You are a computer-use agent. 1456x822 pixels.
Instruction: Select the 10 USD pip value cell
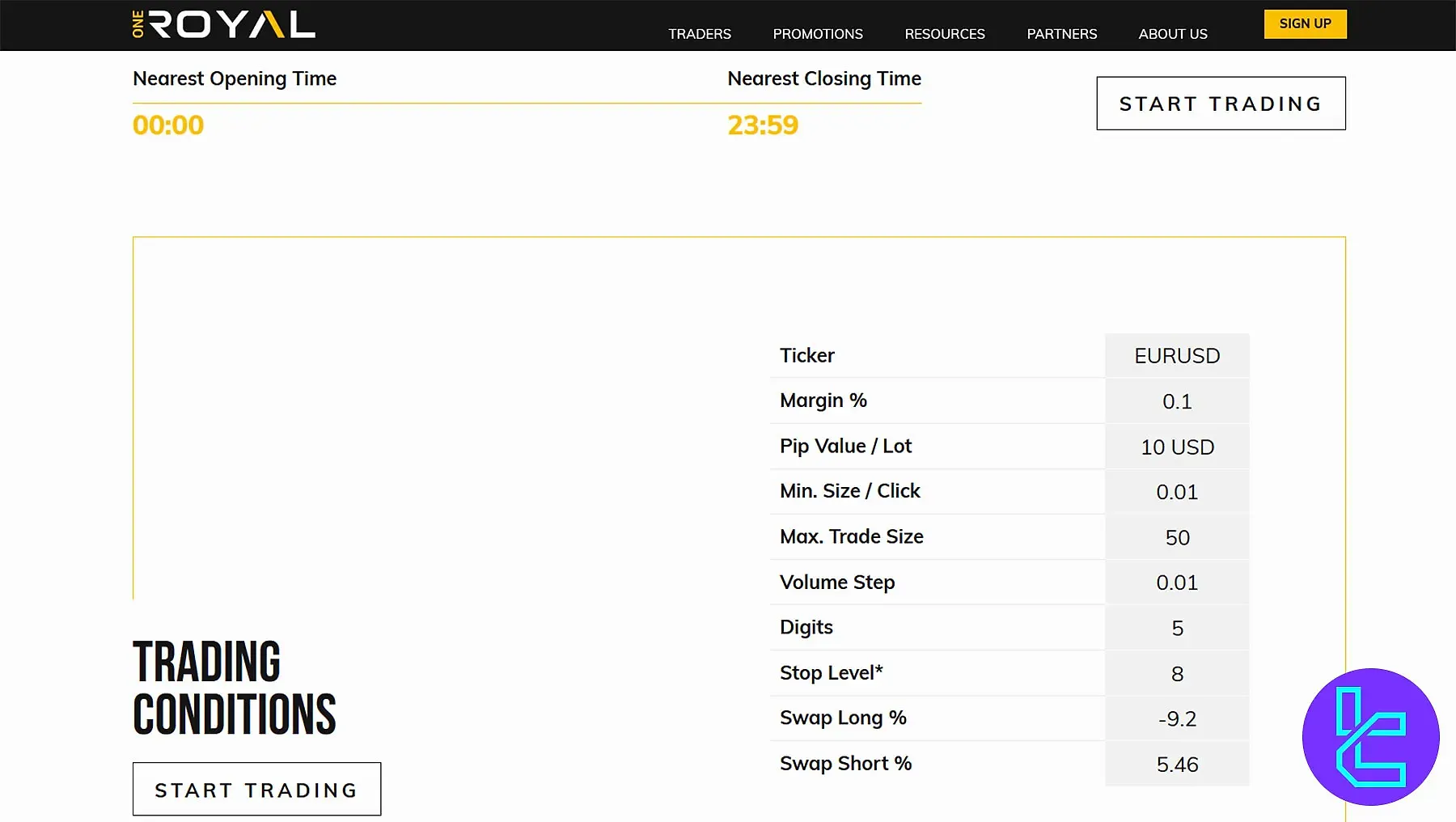click(1176, 447)
